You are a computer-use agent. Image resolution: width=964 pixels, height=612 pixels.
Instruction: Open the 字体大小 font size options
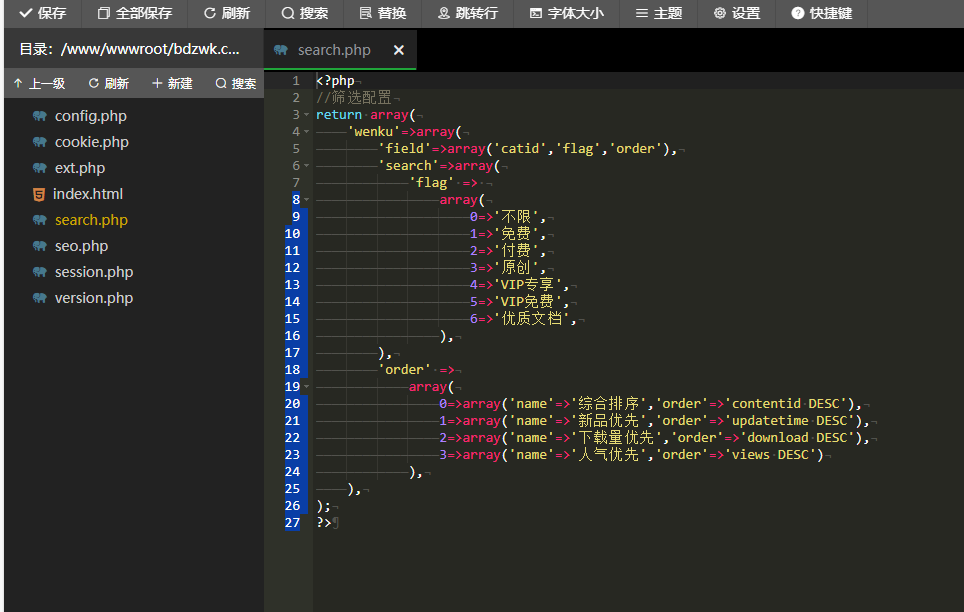coord(566,14)
